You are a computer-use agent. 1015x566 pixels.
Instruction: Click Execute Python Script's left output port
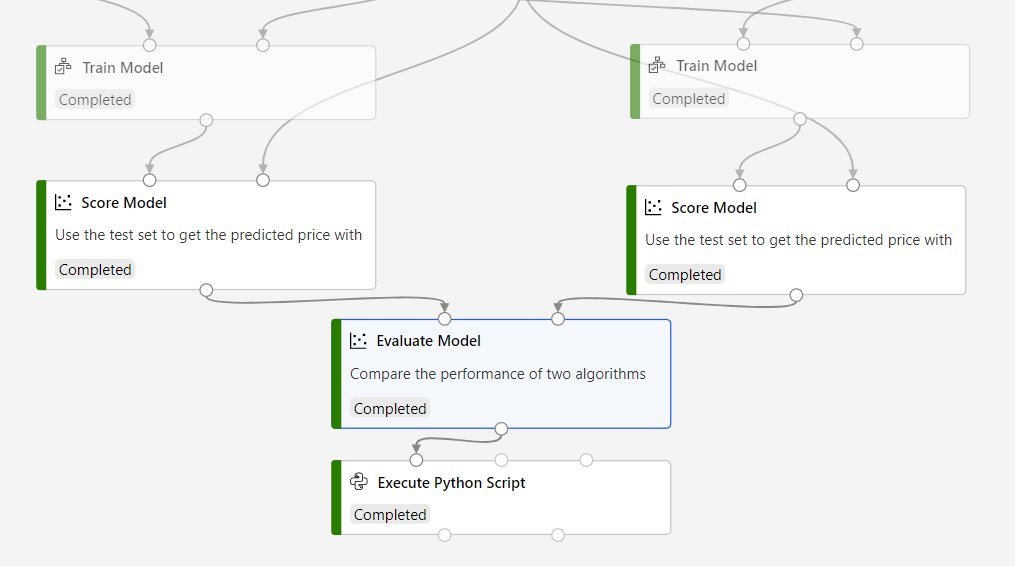point(445,535)
